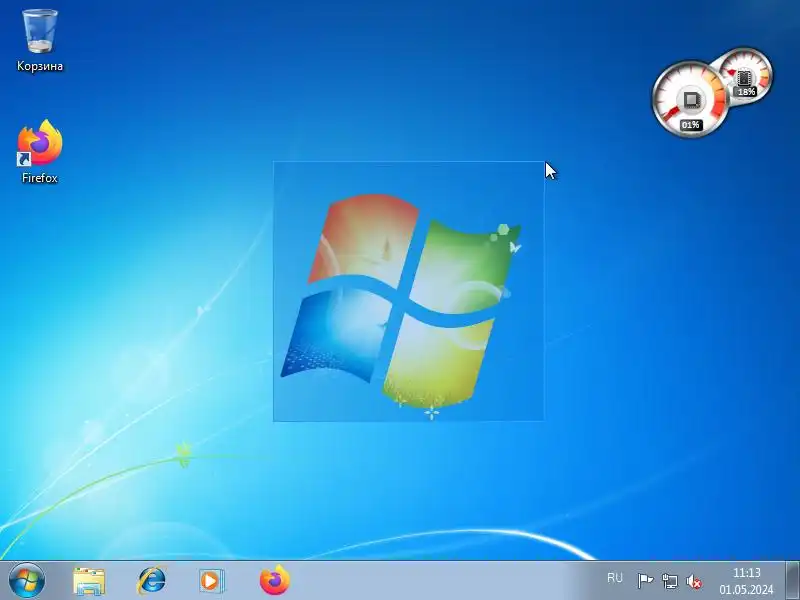Click the Show desktop button

[x=792, y=580]
